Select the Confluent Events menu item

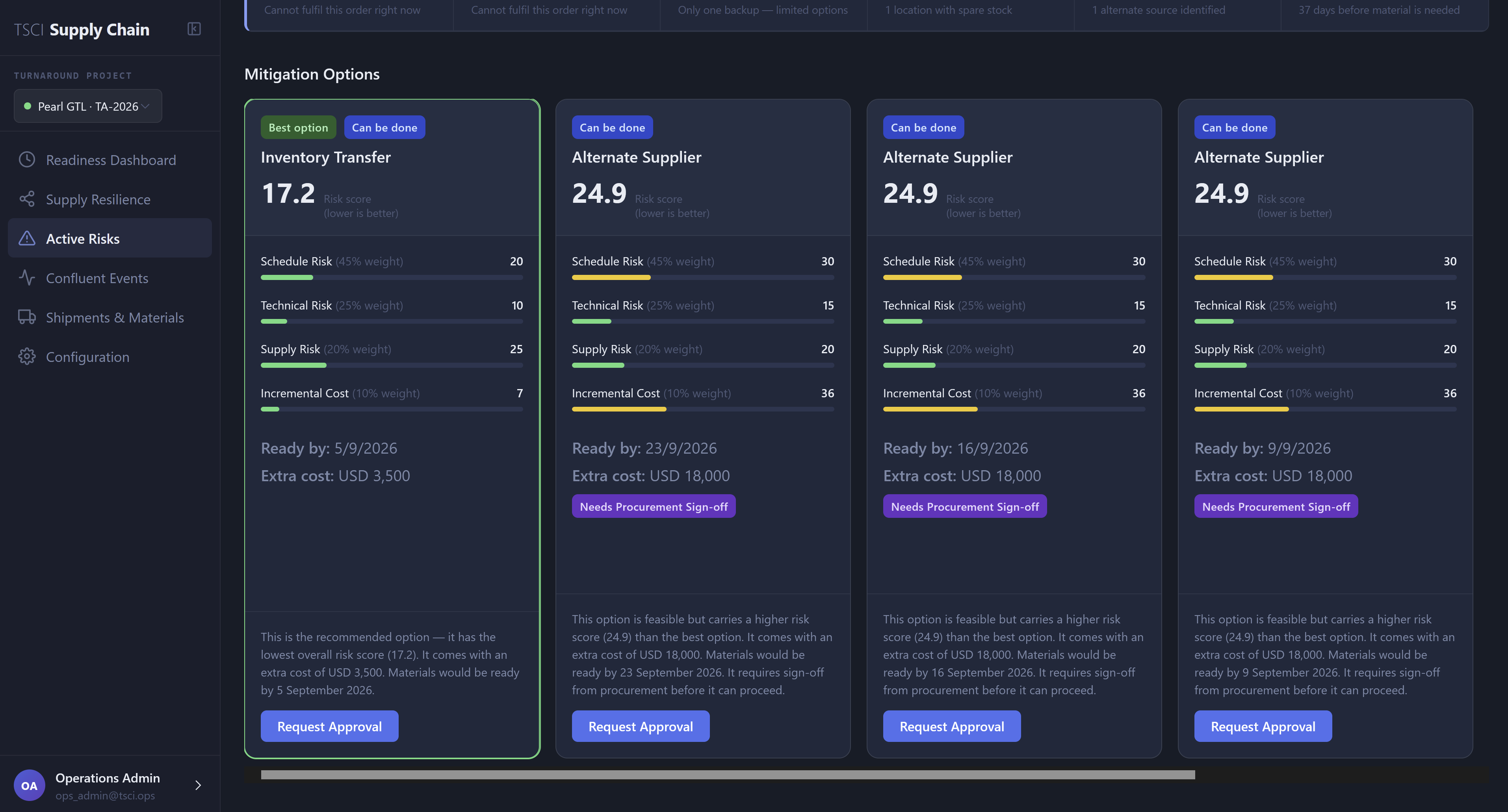coord(110,278)
